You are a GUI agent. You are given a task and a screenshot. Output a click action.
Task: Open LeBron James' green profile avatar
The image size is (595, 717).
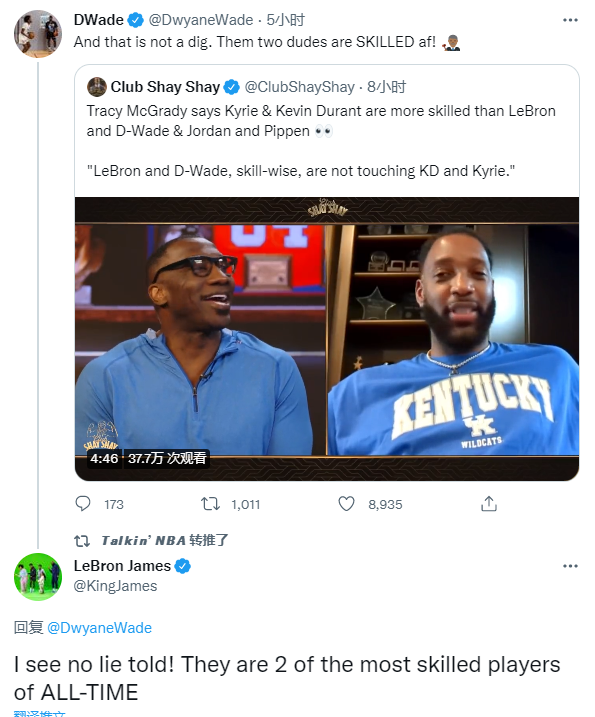point(38,577)
